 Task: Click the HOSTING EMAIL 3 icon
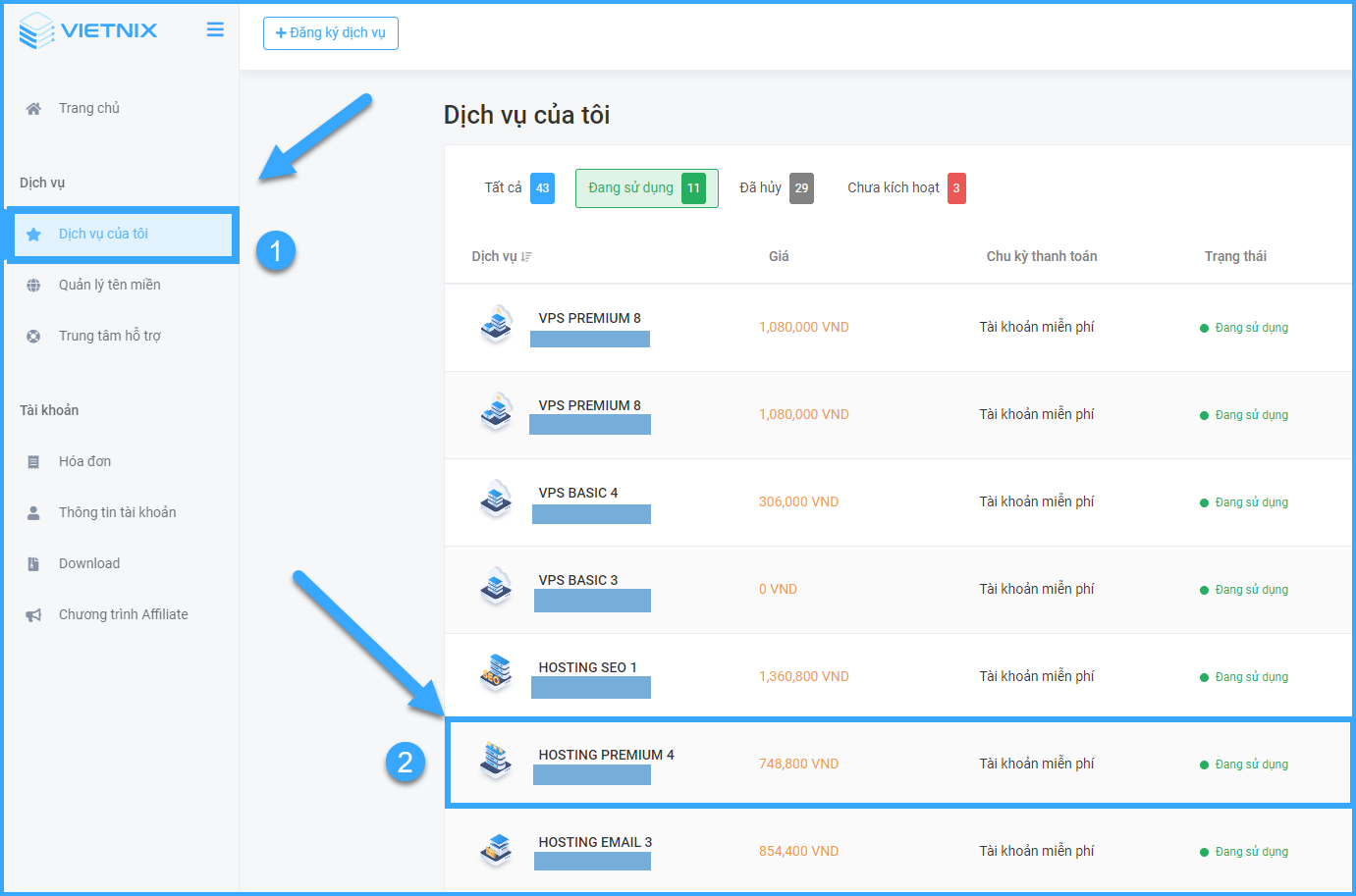tap(497, 849)
